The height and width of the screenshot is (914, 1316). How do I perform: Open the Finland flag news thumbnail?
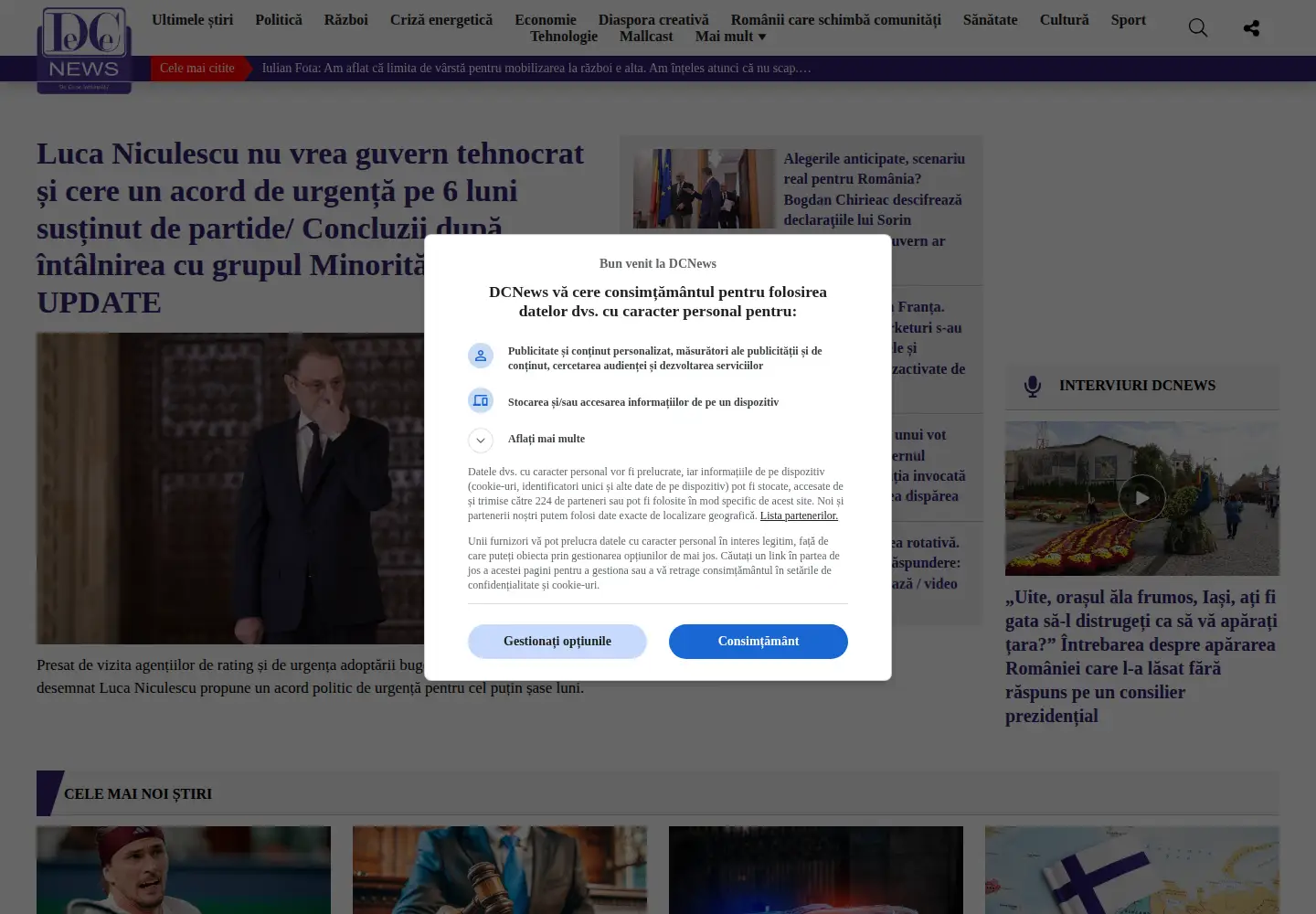(1132, 870)
